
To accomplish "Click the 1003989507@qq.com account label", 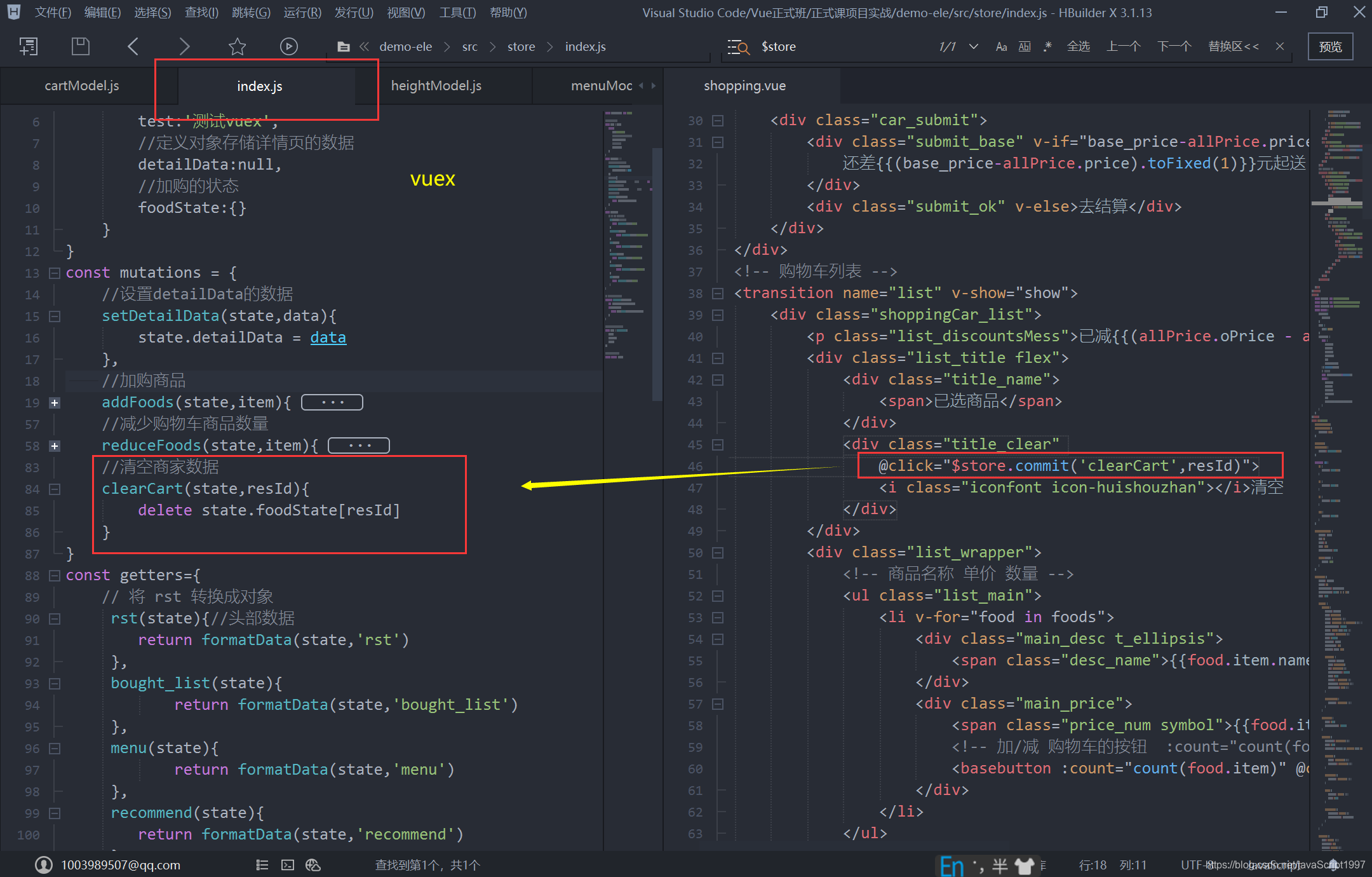I will point(121,865).
